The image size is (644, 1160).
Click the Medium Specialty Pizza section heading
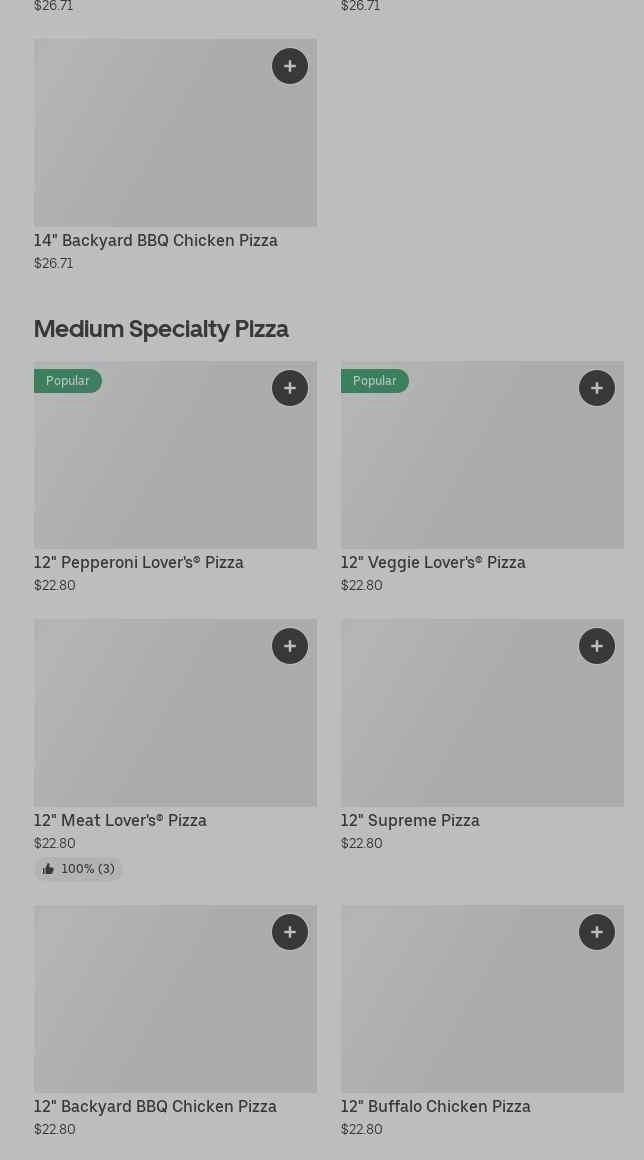161,328
